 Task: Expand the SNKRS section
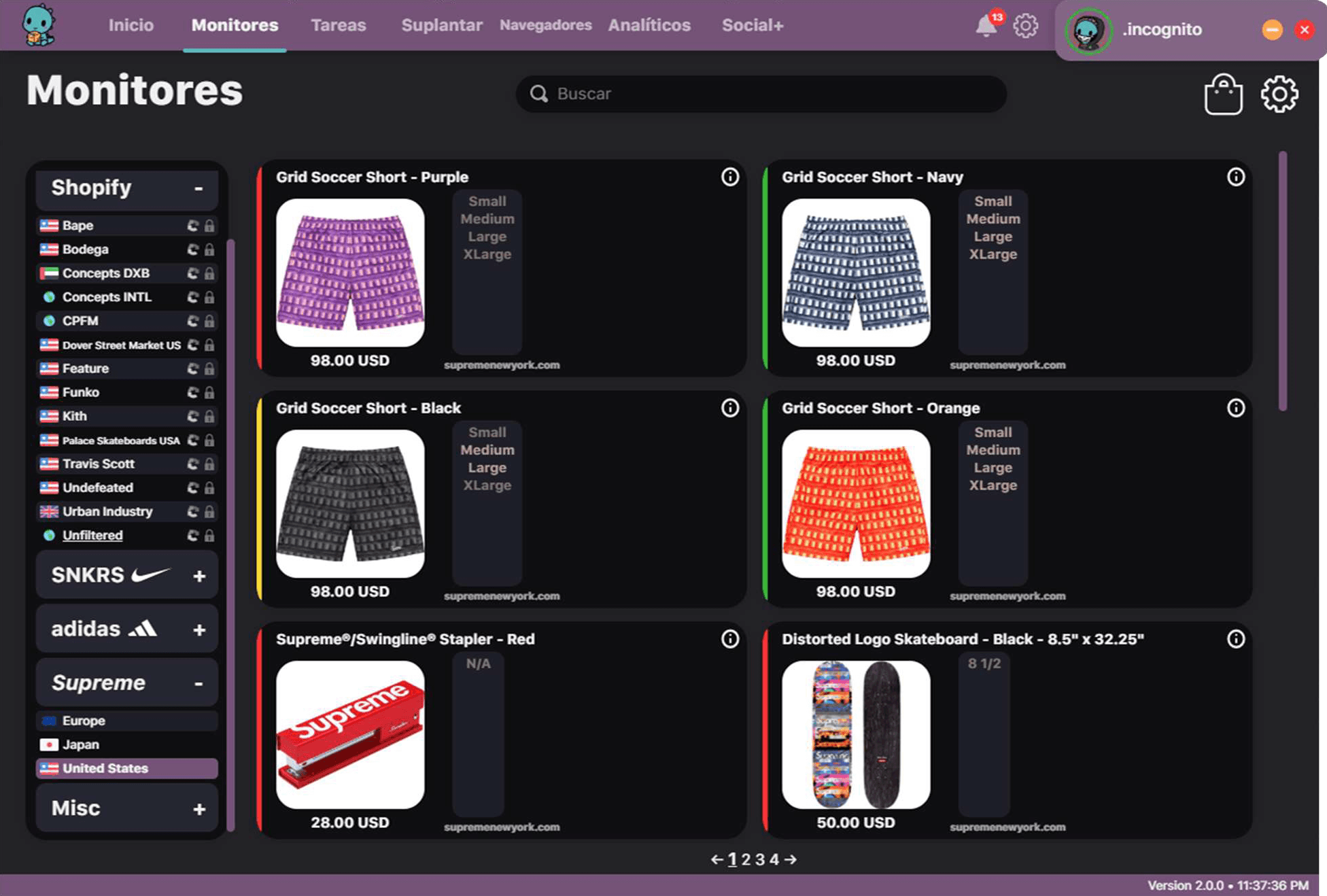coord(199,576)
